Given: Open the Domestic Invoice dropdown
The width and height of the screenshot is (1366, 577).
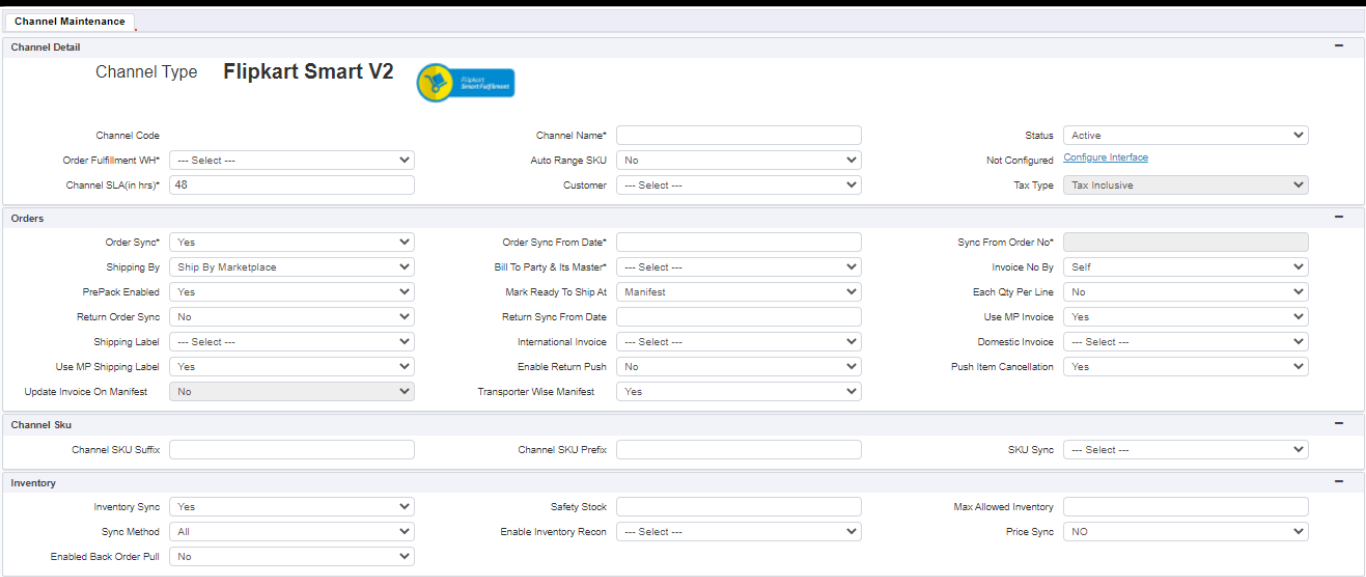Looking at the screenshot, I should pyautogui.click(x=1185, y=342).
